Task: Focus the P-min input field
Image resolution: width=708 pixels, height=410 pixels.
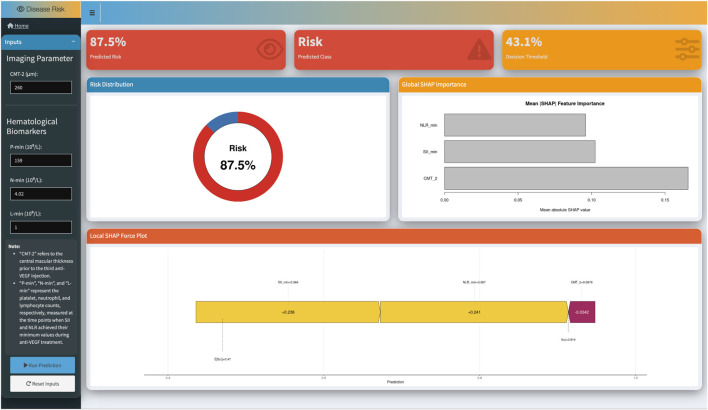Action: (x=41, y=160)
